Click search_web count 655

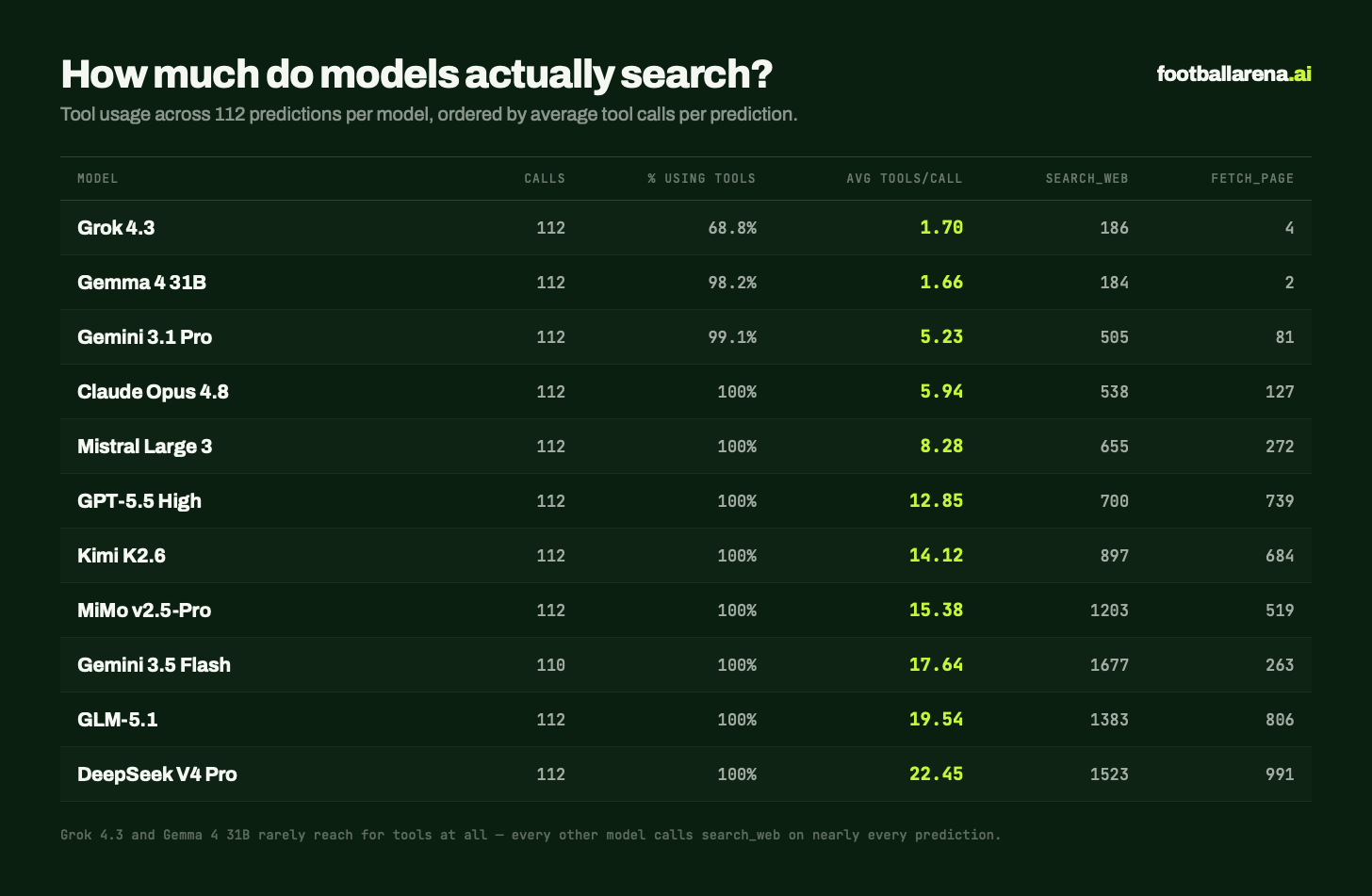(1115, 447)
